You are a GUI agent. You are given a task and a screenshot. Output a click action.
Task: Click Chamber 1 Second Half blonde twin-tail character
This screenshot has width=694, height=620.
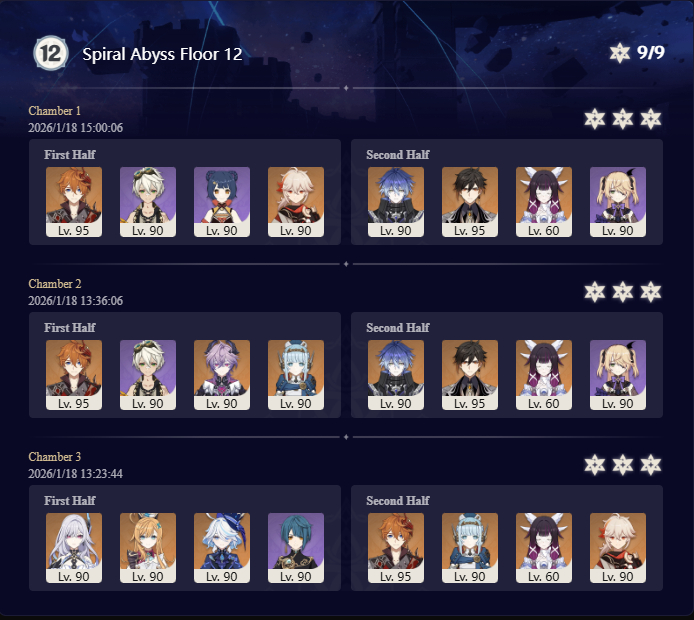(618, 202)
